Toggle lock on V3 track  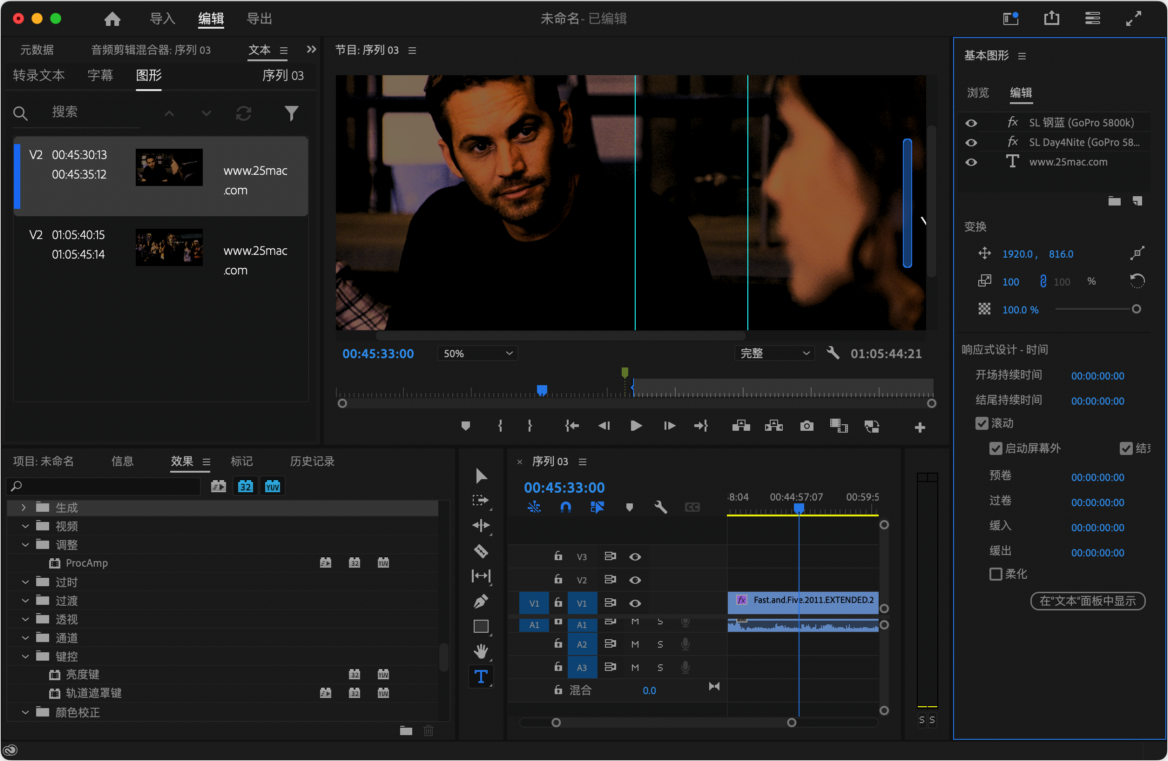pyautogui.click(x=557, y=556)
